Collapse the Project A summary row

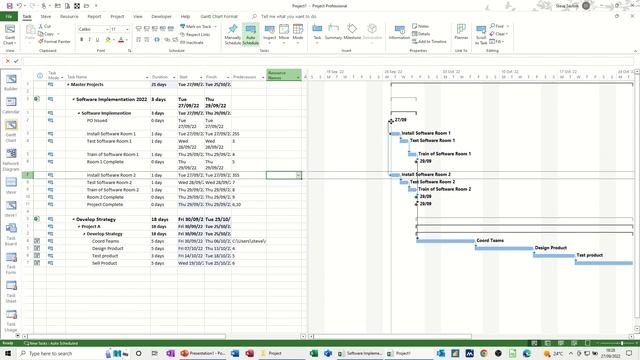[79, 227]
